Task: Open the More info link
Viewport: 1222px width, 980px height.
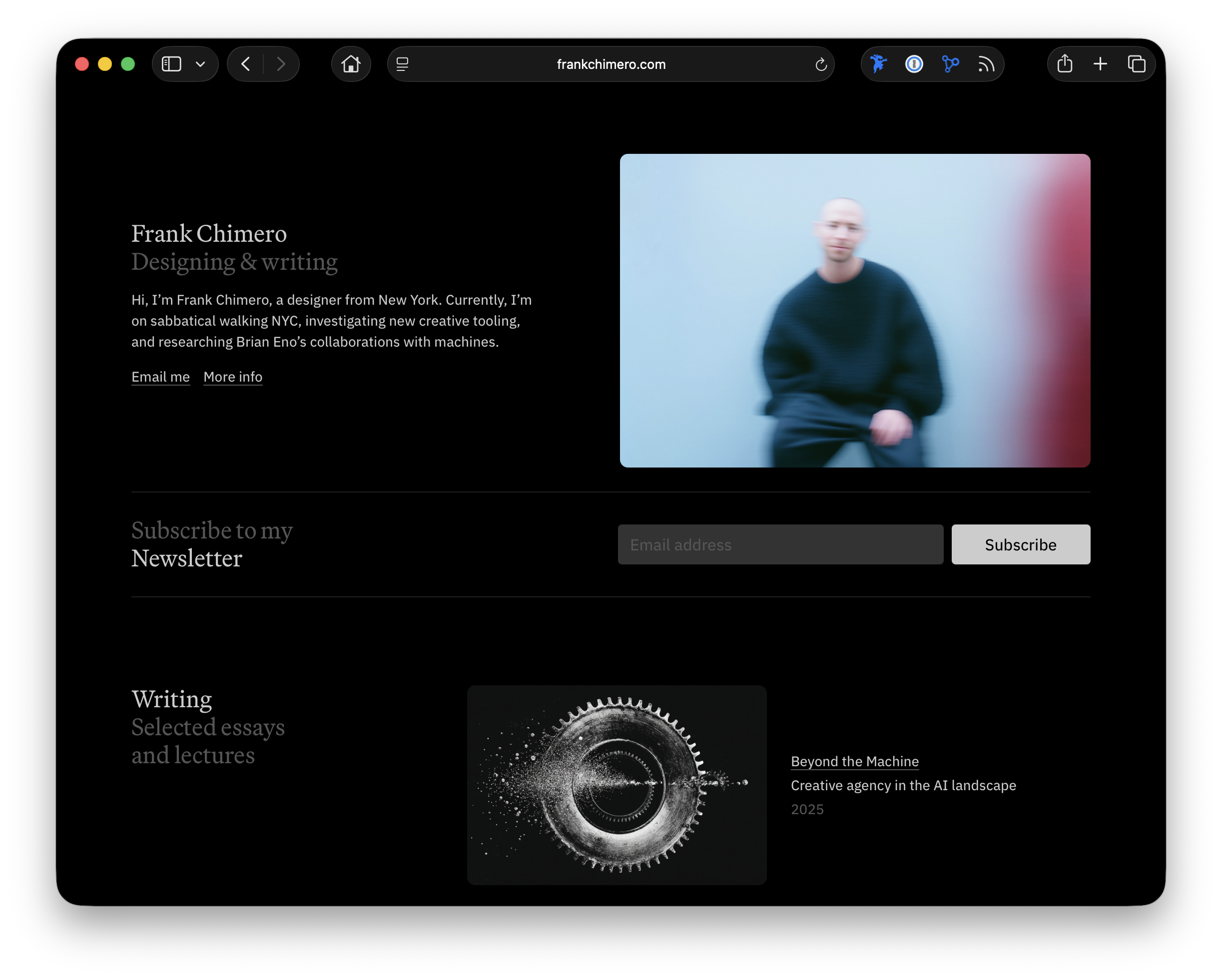Action: click(x=232, y=376)
